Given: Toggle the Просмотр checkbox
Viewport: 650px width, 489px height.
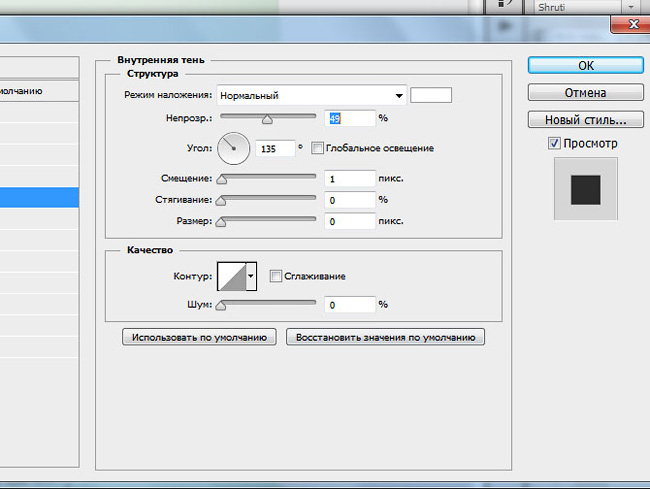Looking at the screenshot, I should (x=554, y=143).
